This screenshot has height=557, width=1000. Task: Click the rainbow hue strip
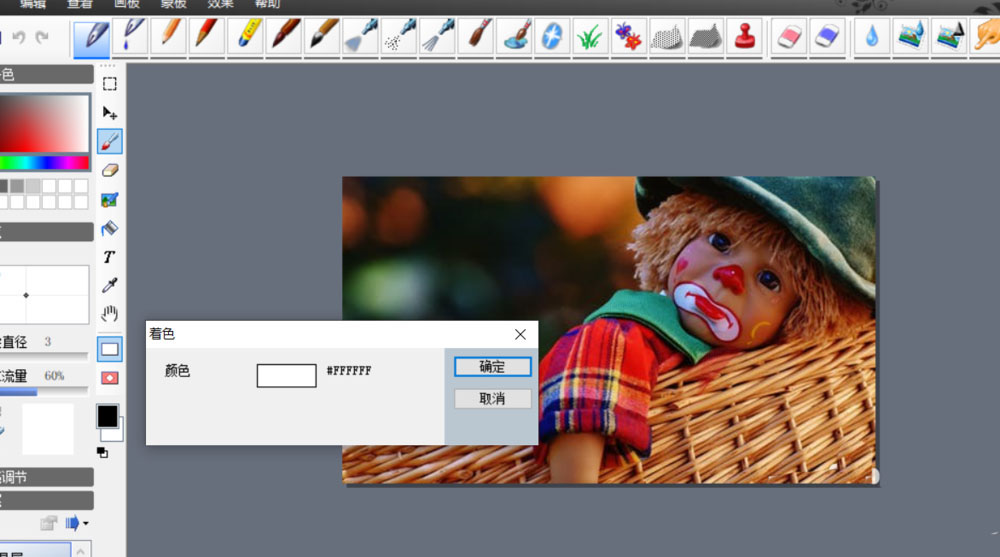click(43, 163)
